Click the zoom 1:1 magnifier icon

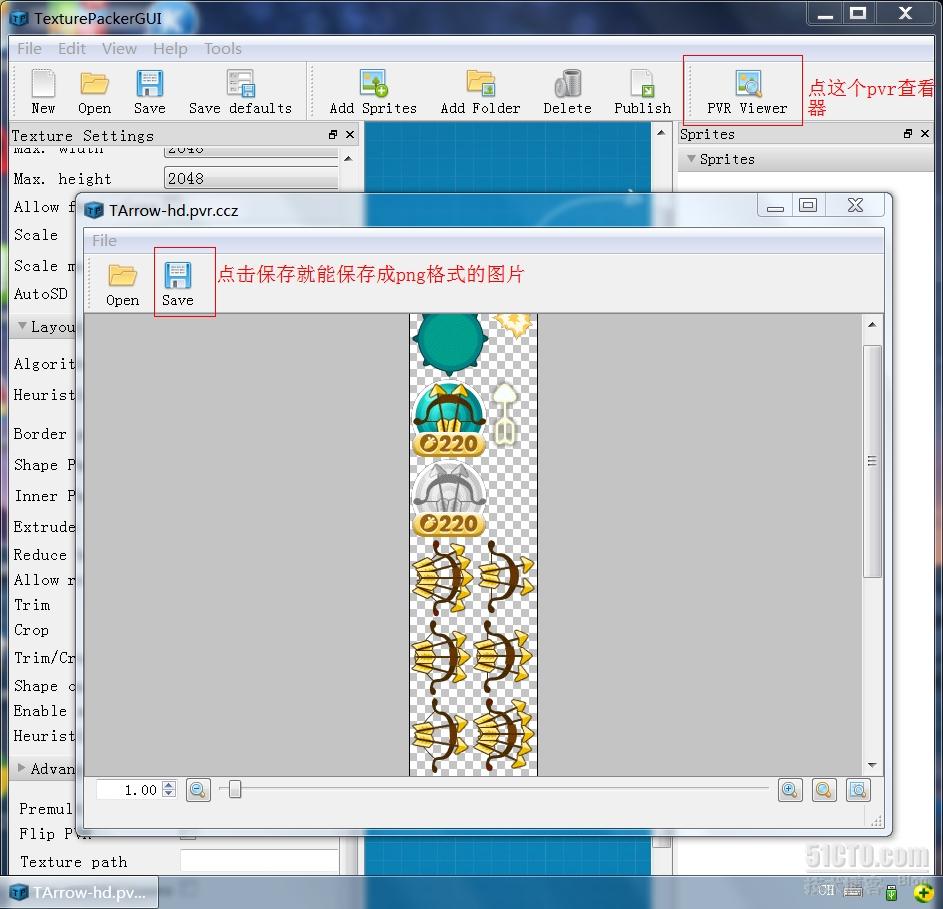coord(824,790)
